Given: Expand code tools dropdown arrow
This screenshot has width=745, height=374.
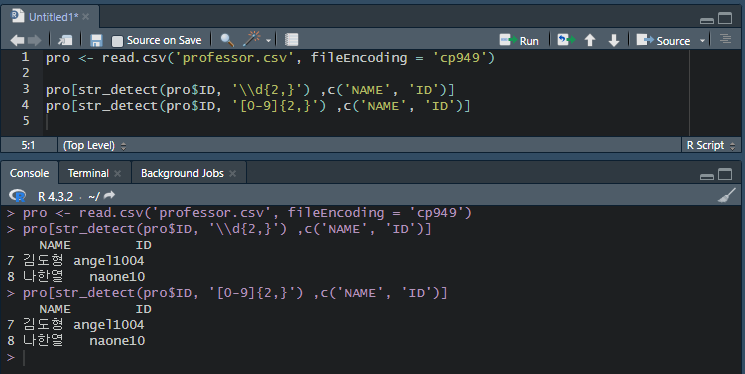Looking at the screenshot, I should 268,41.
